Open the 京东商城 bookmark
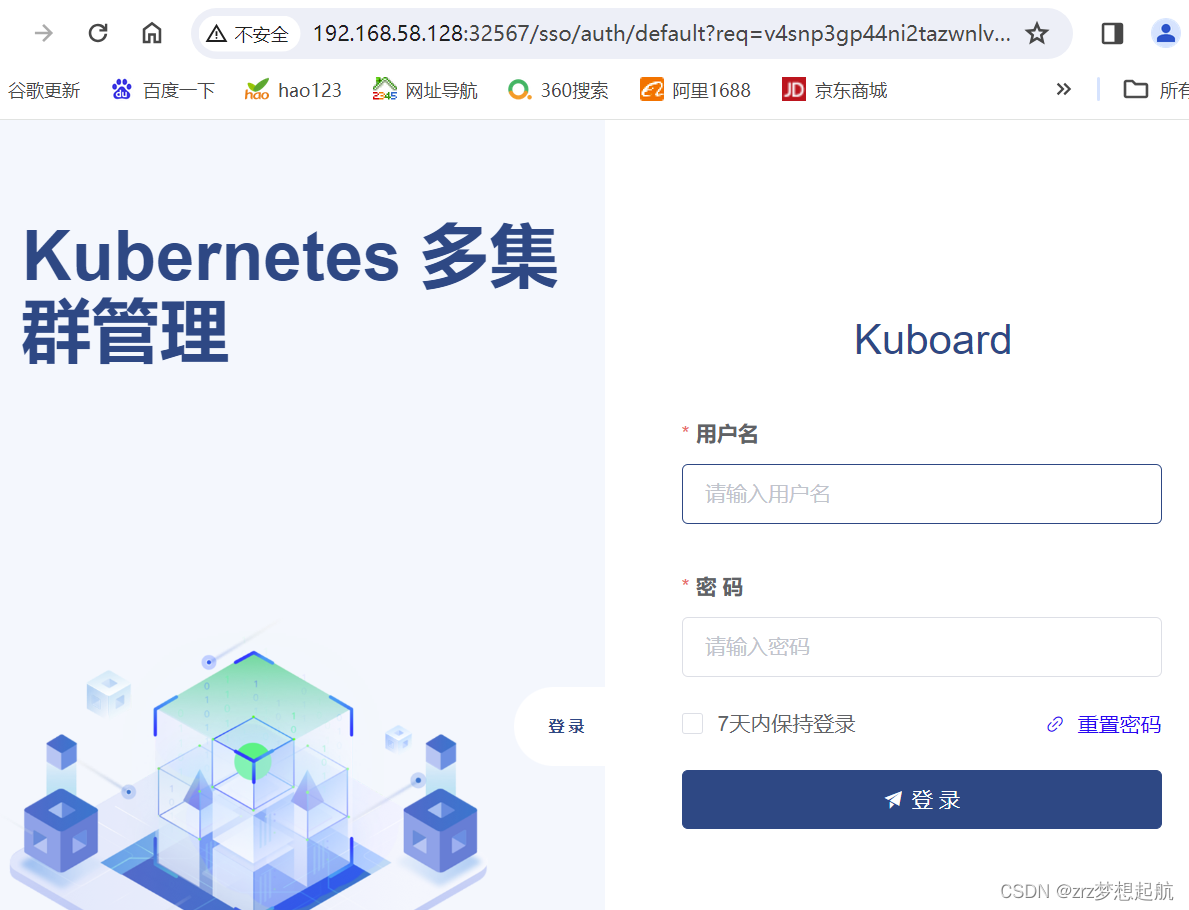This screenshot has height=910, width=1189. click(834, 89)
